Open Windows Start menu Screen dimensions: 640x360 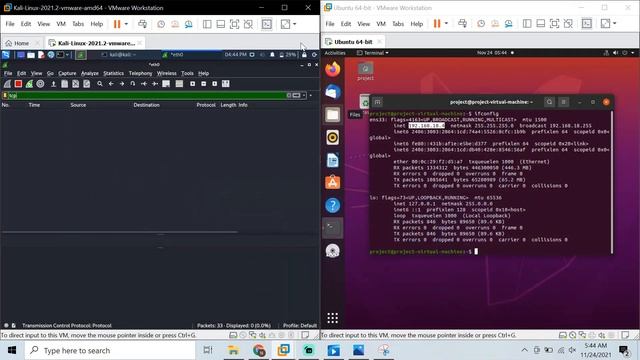pyautogui.click(x=12, y=350)
